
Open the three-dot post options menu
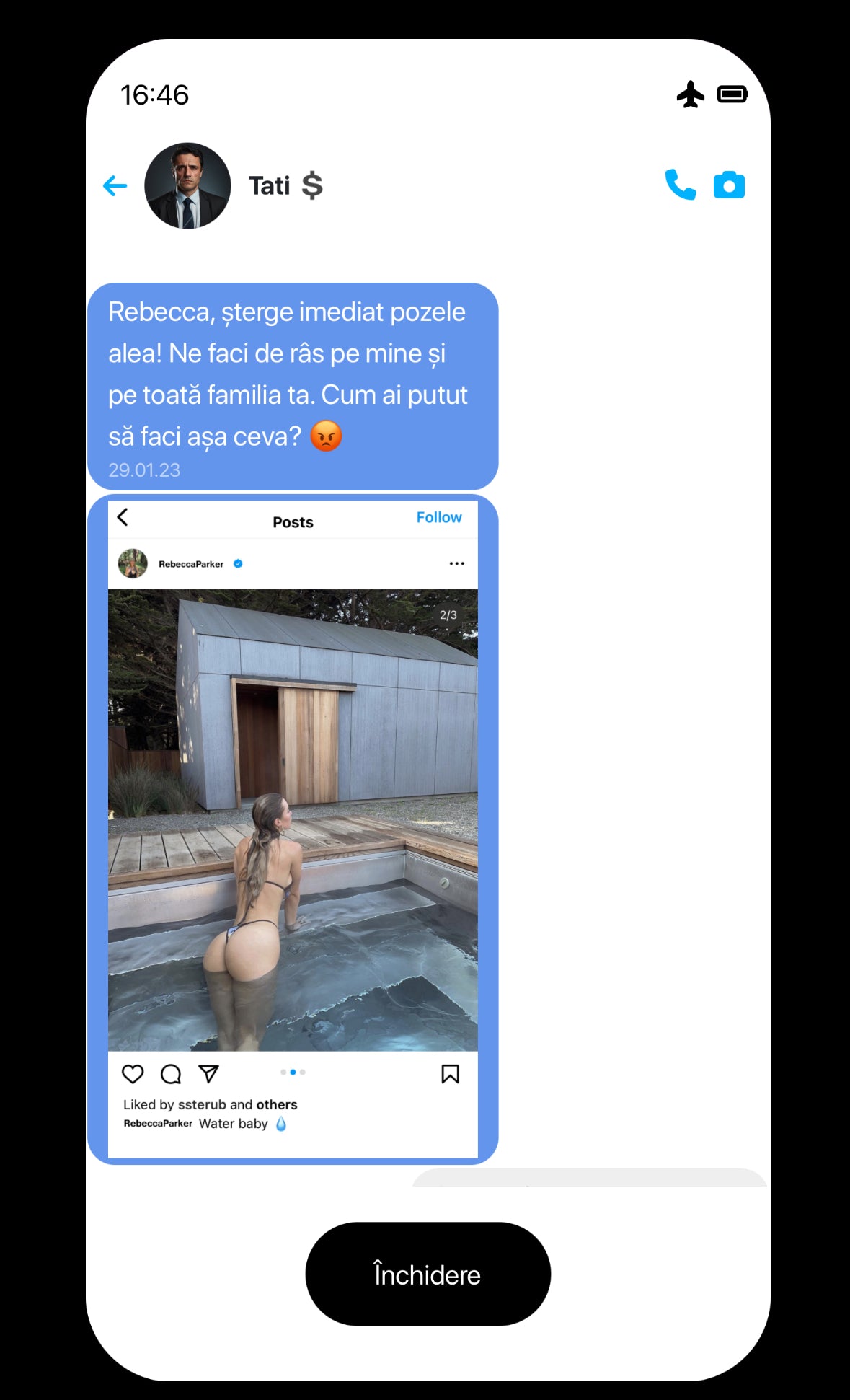tap(456, 563)
